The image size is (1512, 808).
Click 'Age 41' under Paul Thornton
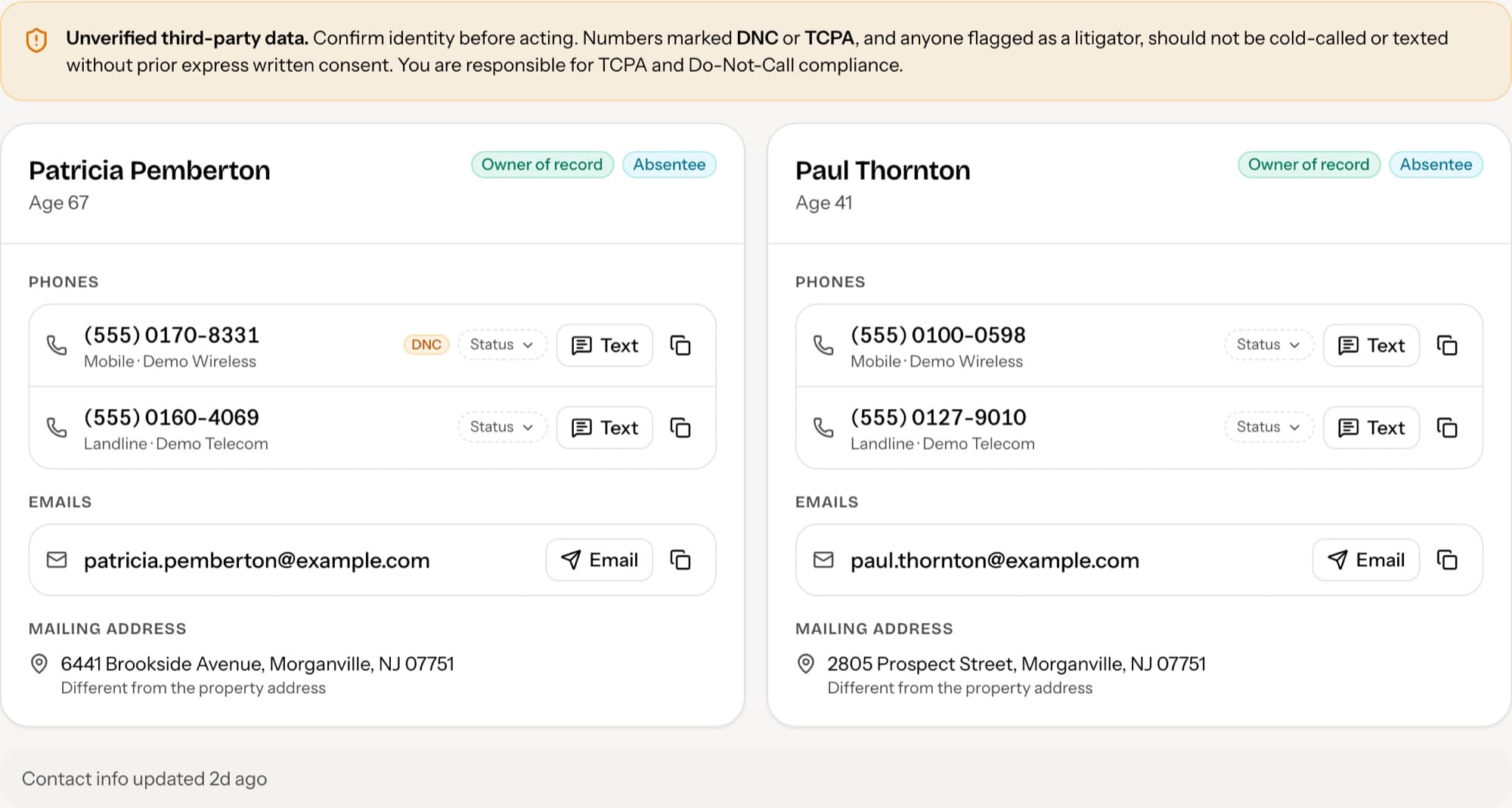click(824, 203)
